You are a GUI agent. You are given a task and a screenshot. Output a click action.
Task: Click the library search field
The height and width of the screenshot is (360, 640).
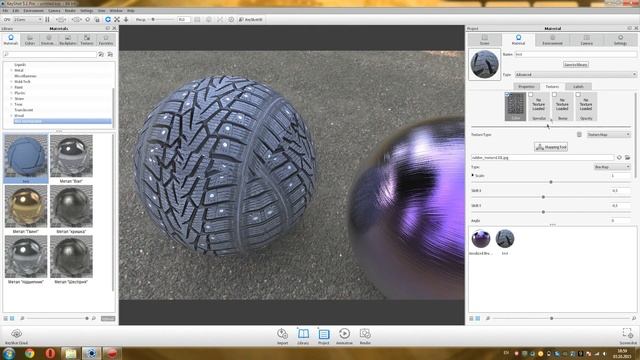point(50,54)
